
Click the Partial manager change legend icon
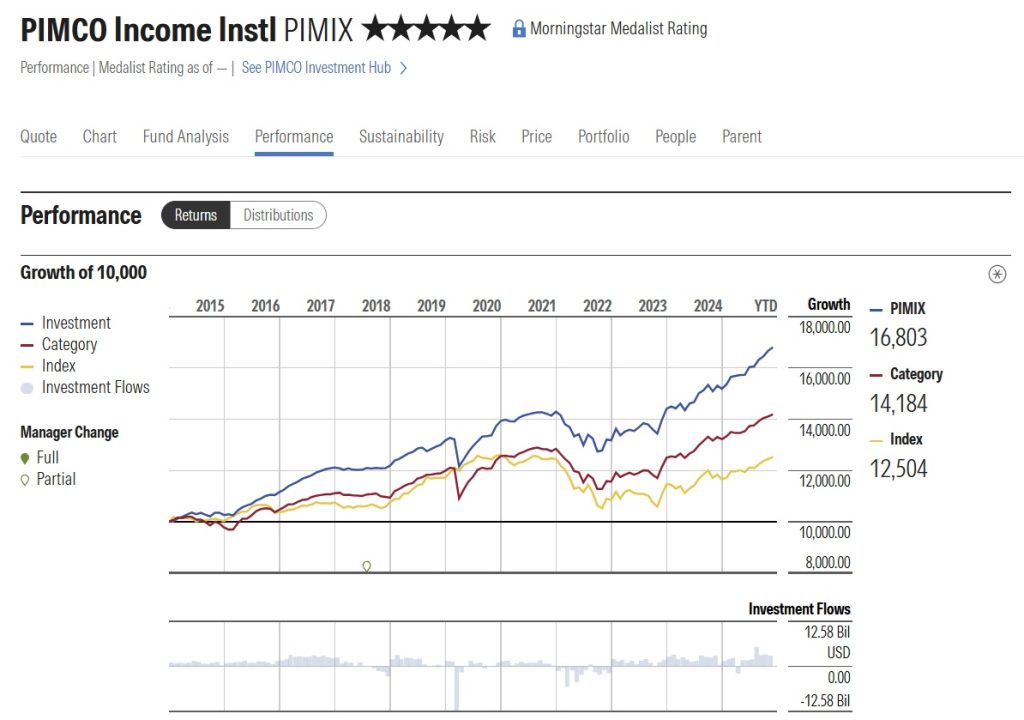click(25, 480)
